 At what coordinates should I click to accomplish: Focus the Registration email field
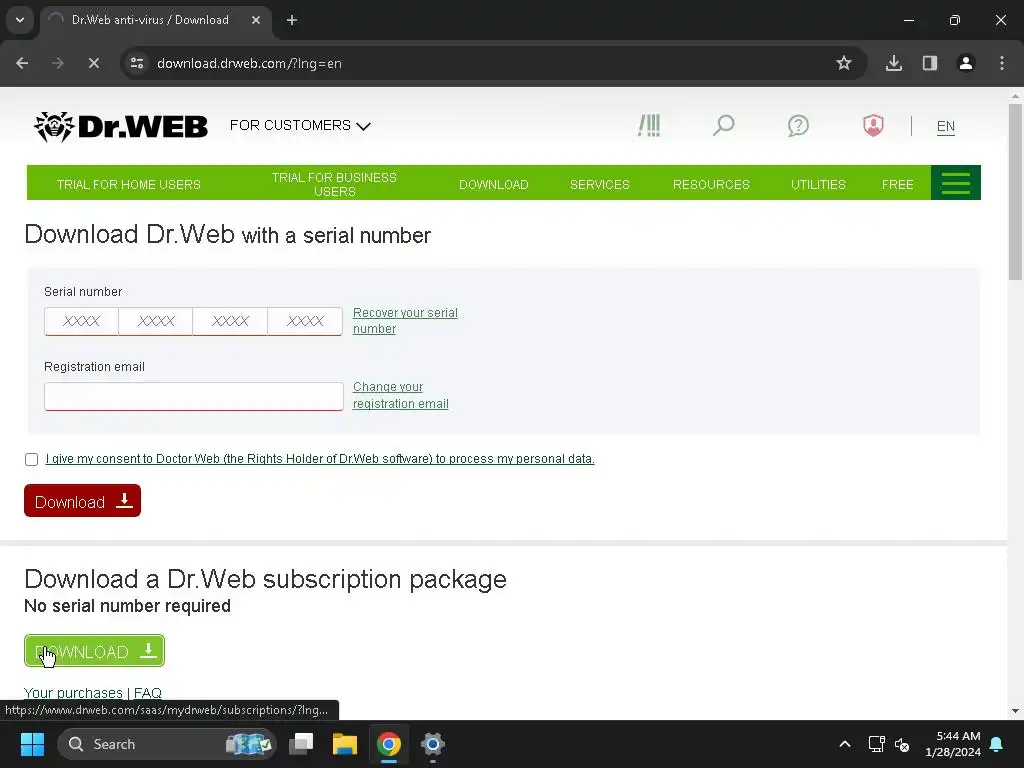tap(194, 396)
